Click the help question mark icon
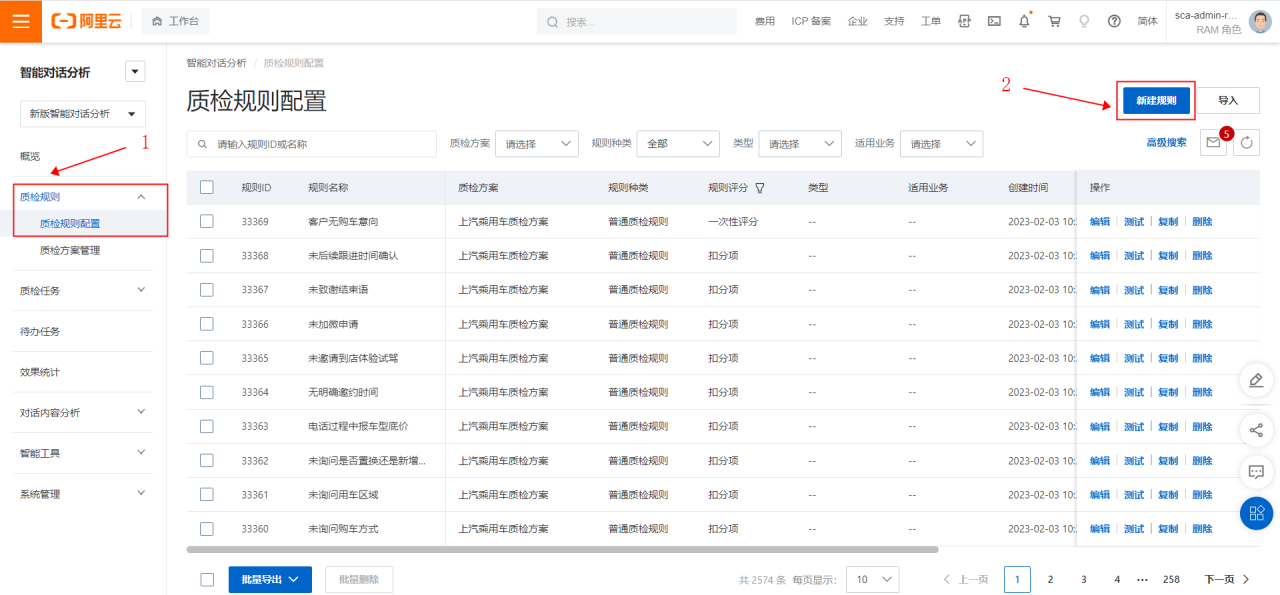1280x595 pixels. [1114, 21]
